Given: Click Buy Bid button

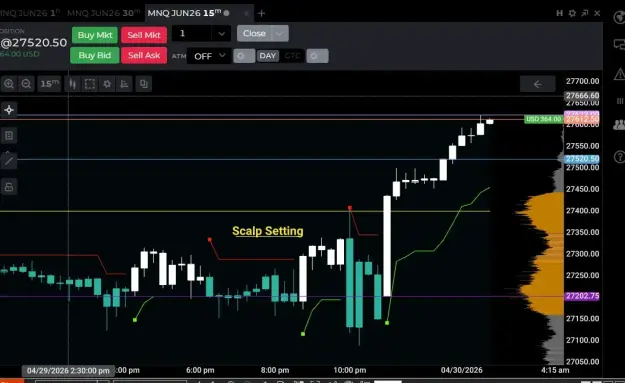Looking at the screenshot, I should coord(94,55).
